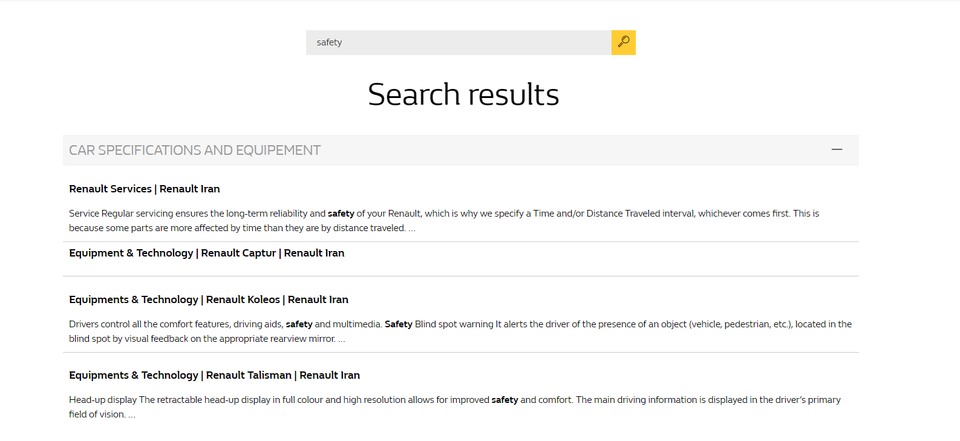
Task: Click the Car Specifications and Equipement header
Action: (x=195, y=150)
